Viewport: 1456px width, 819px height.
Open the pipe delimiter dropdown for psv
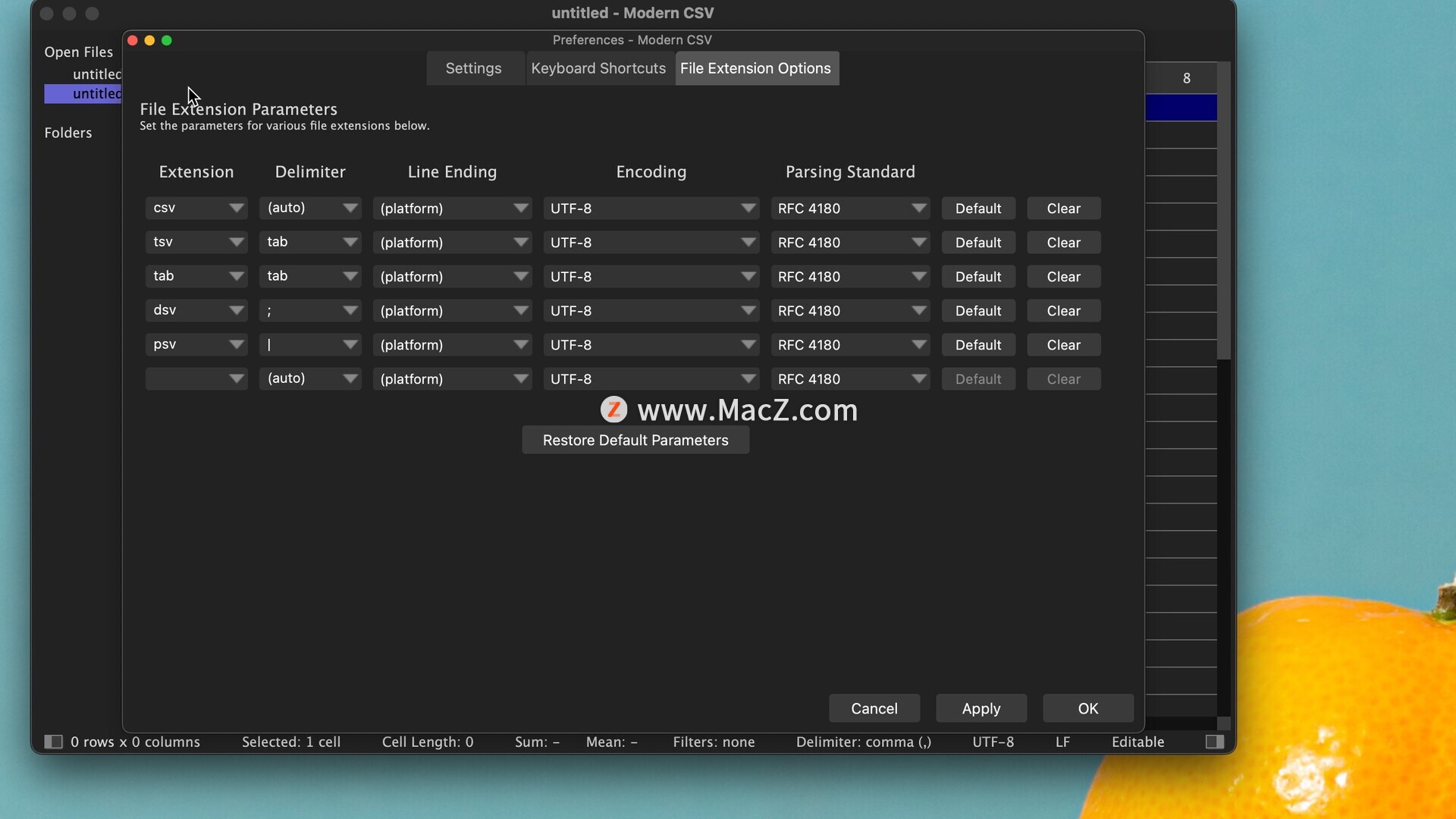[x=310, y=344]
